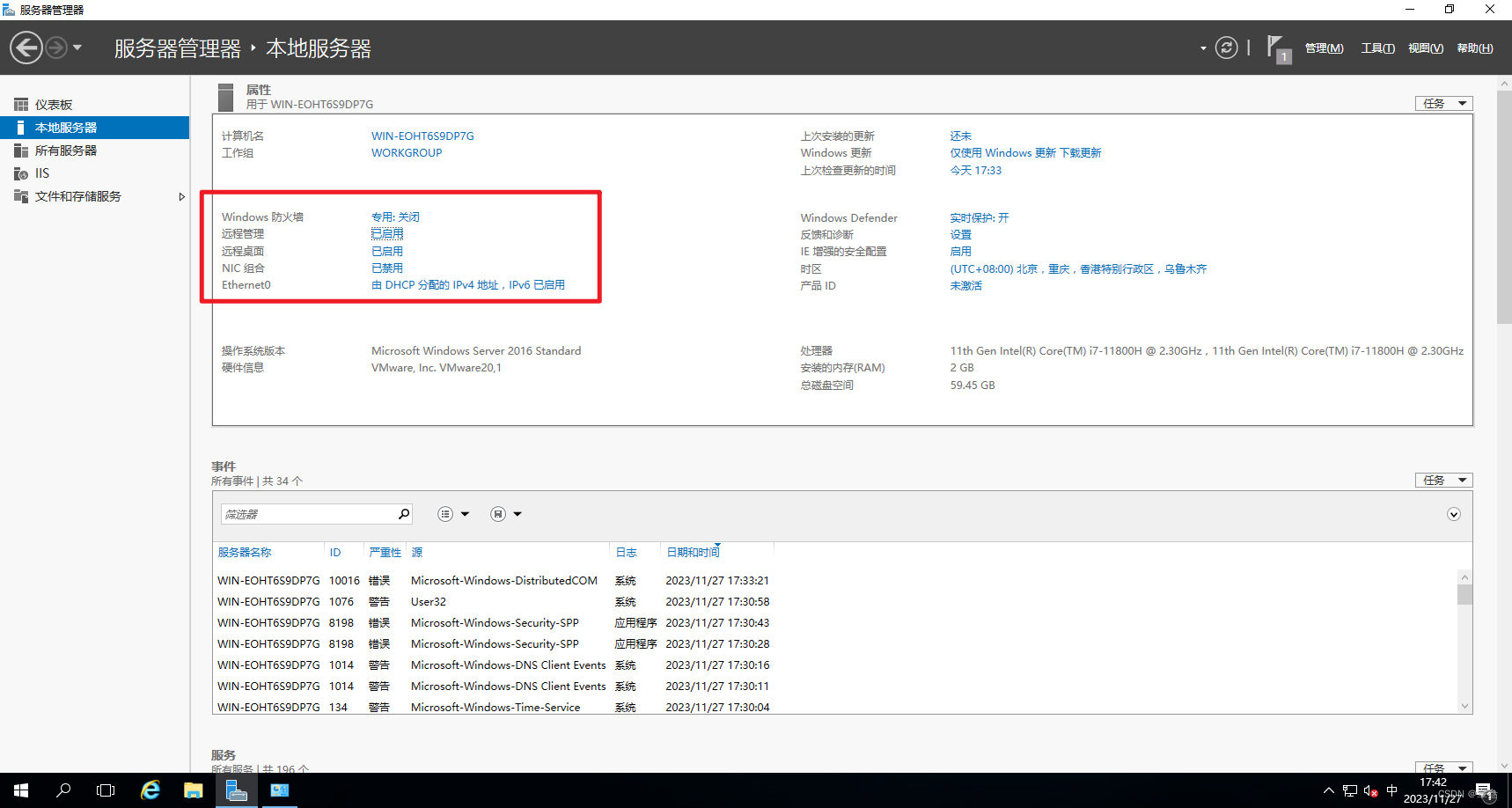Screen dimensions: 1512x808
Task: Open the 工具(T) menu
Action: point(1377,48)
